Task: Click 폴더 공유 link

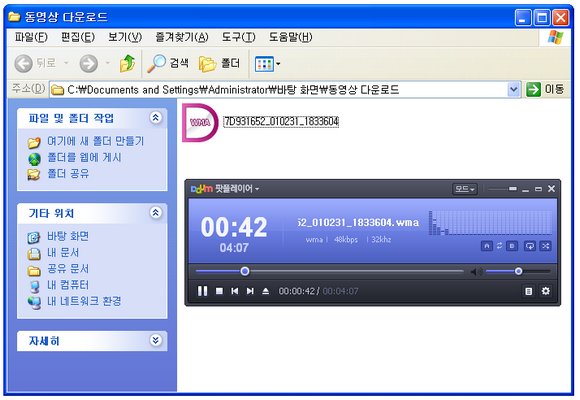Action: pyautogui.click(x=68, y=174)
